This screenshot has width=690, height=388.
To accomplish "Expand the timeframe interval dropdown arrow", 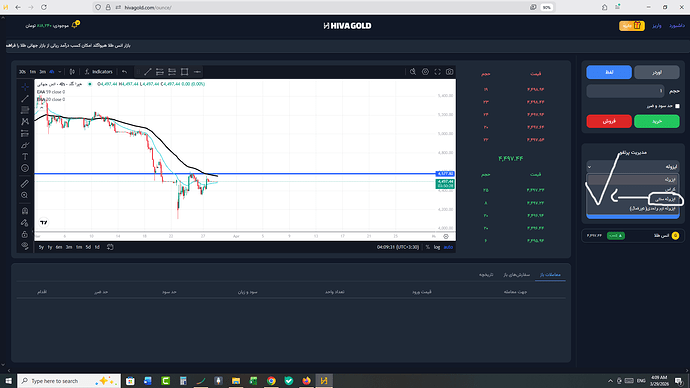I will [60, 72].
